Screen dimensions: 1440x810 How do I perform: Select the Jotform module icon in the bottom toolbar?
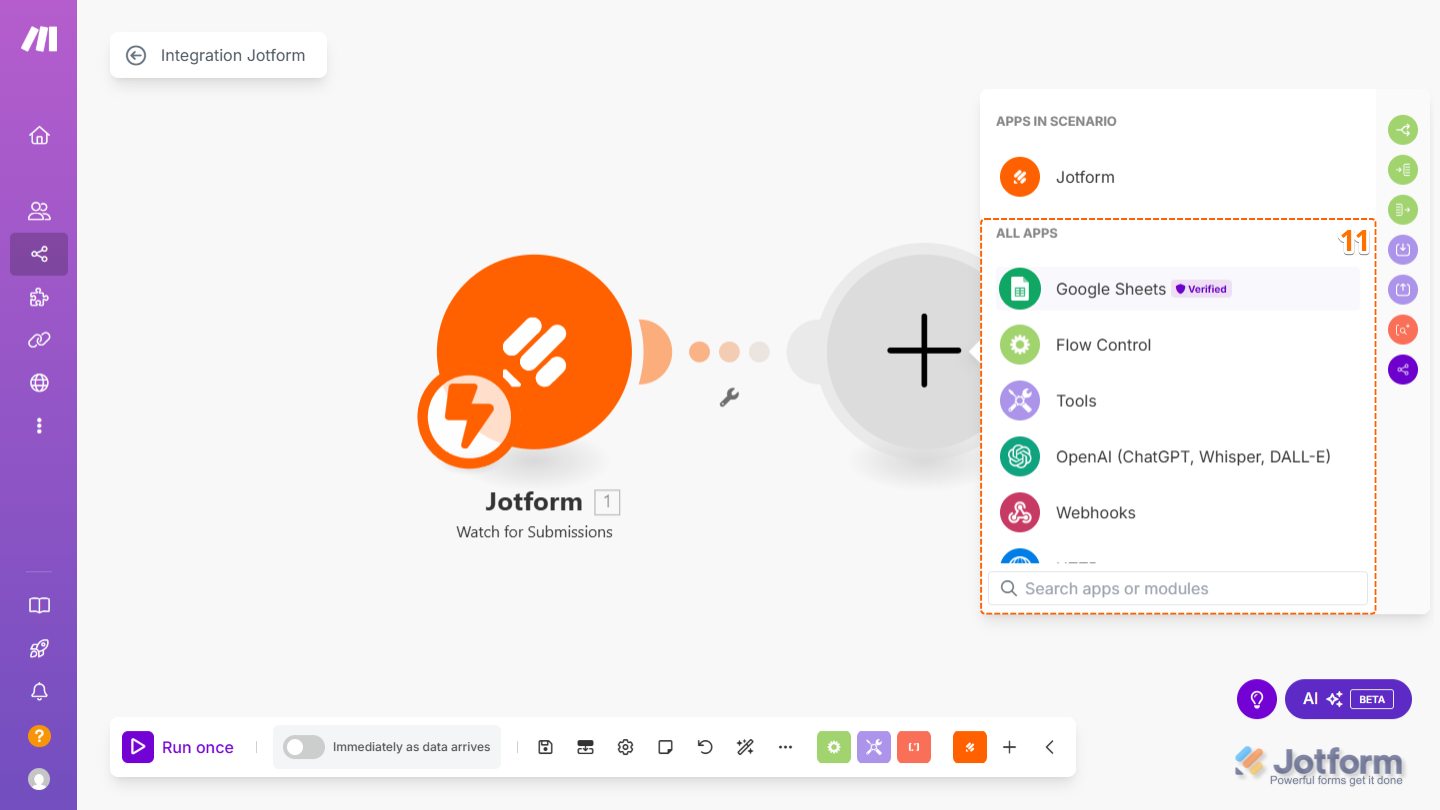tap(969, 747)
